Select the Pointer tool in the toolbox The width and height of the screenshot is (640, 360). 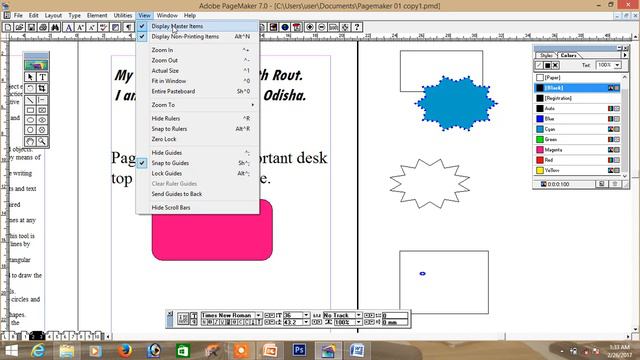[30, 77]
